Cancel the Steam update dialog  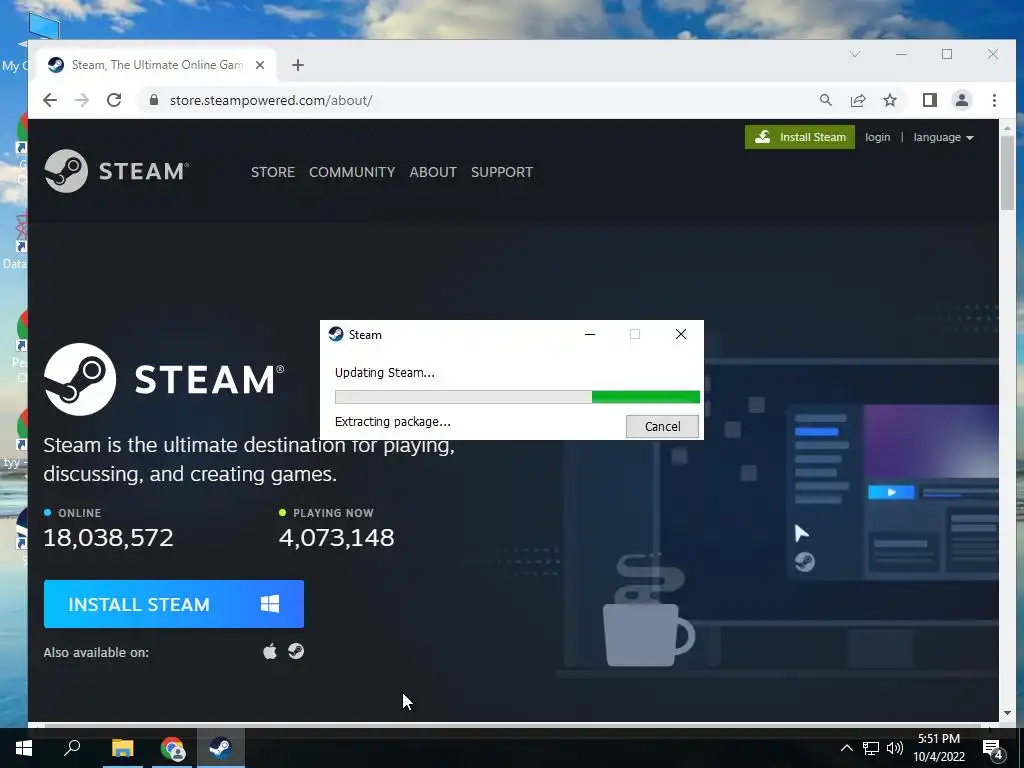(662, 426)
